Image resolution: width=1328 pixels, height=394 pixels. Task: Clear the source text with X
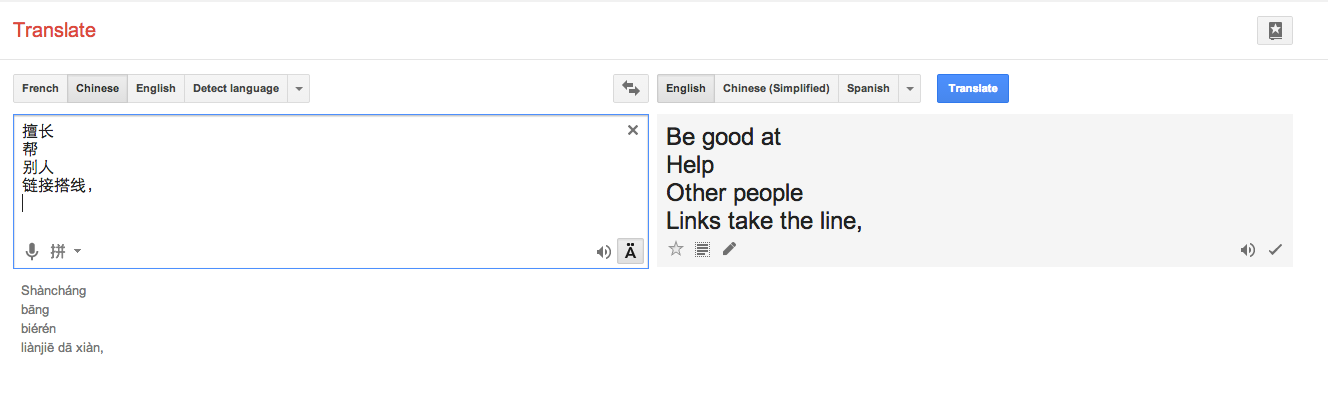[x=632, y=130]
